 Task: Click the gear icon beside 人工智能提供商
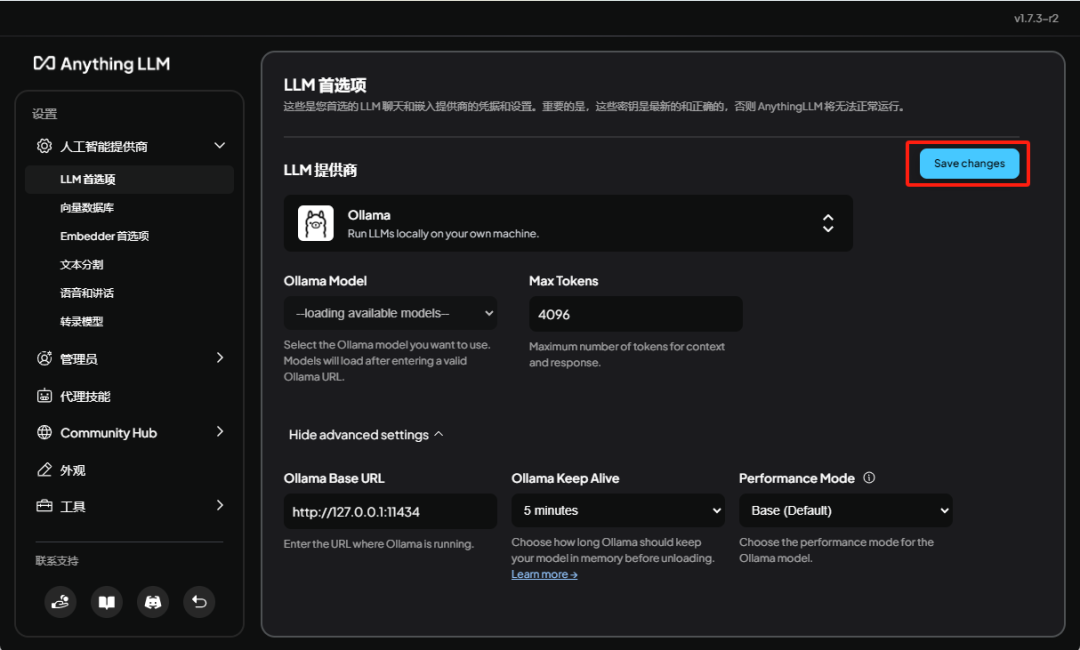pos(44,146)
